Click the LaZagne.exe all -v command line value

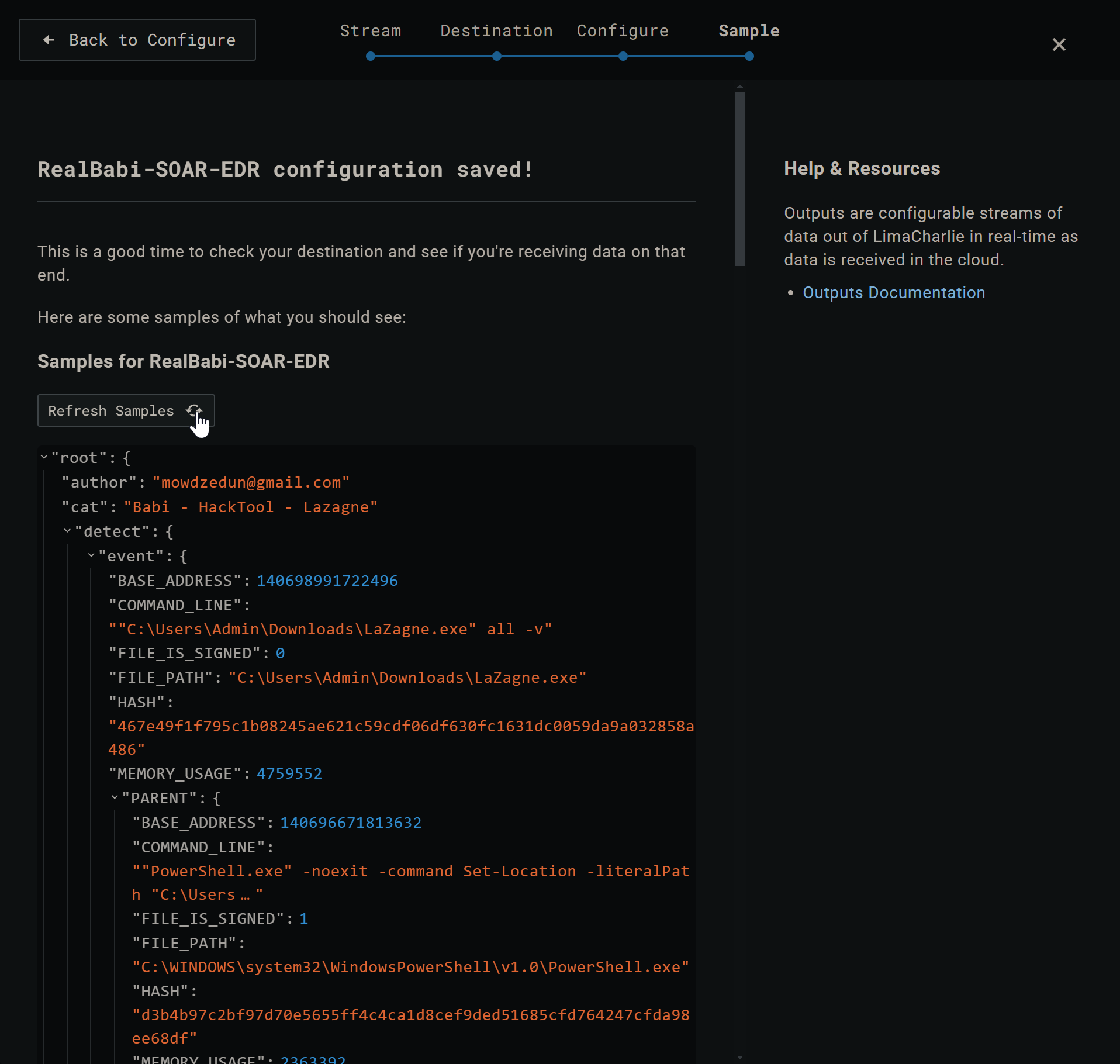click(x=330, y=629)
